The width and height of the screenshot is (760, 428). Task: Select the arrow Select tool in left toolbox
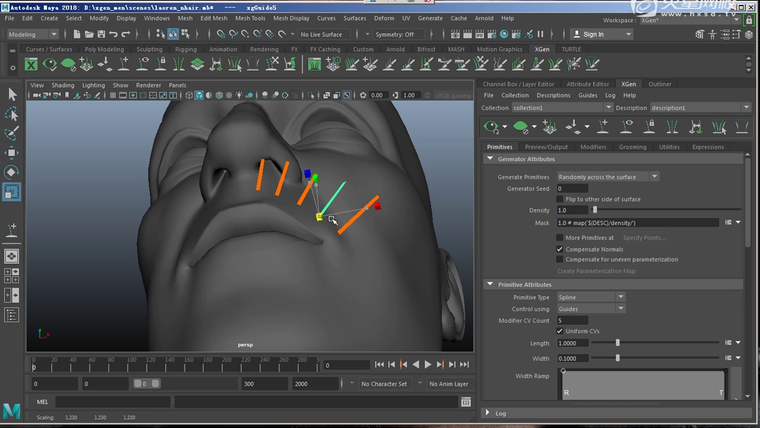pyautogui.click(x=12, y=94)
